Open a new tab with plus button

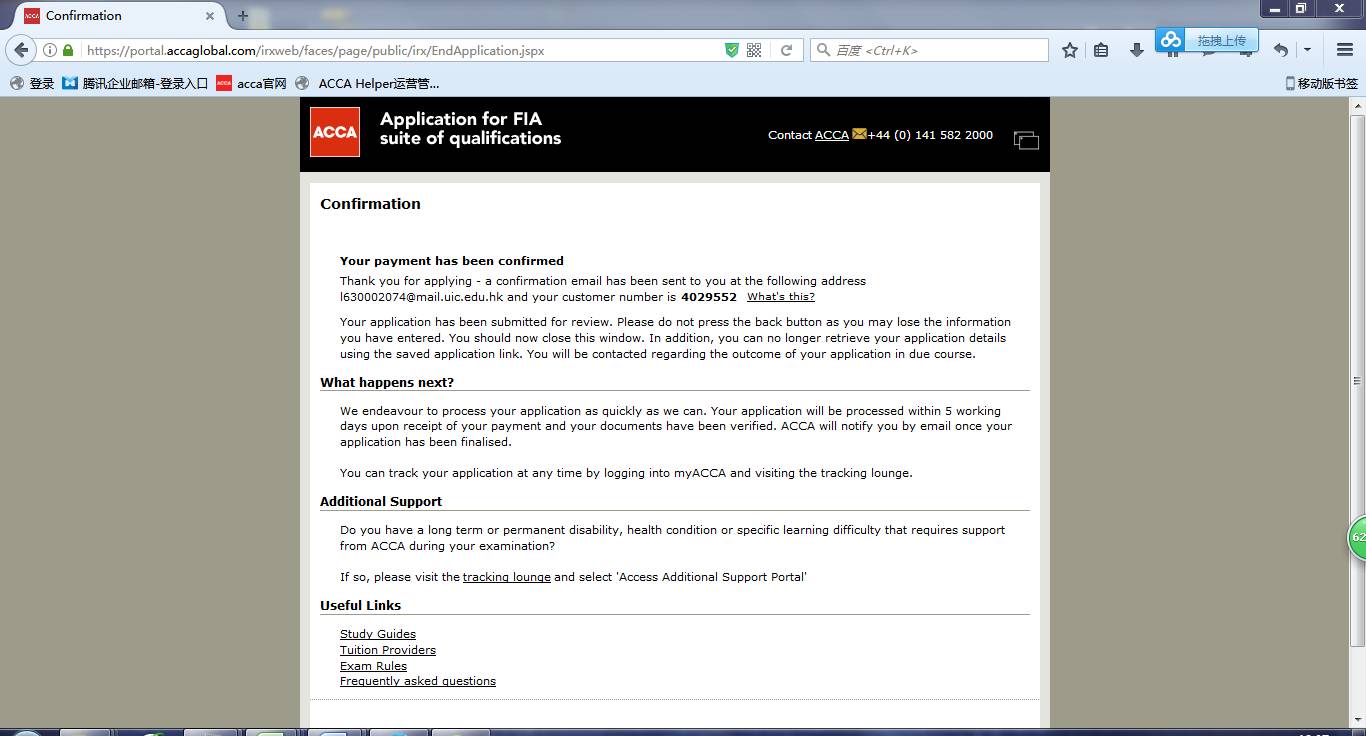pyautogui.click(x=242, y=16)
